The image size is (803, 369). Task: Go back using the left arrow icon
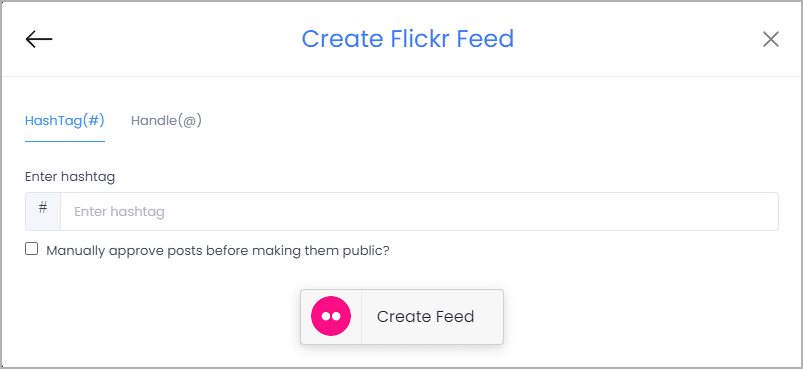click(39, 39)
